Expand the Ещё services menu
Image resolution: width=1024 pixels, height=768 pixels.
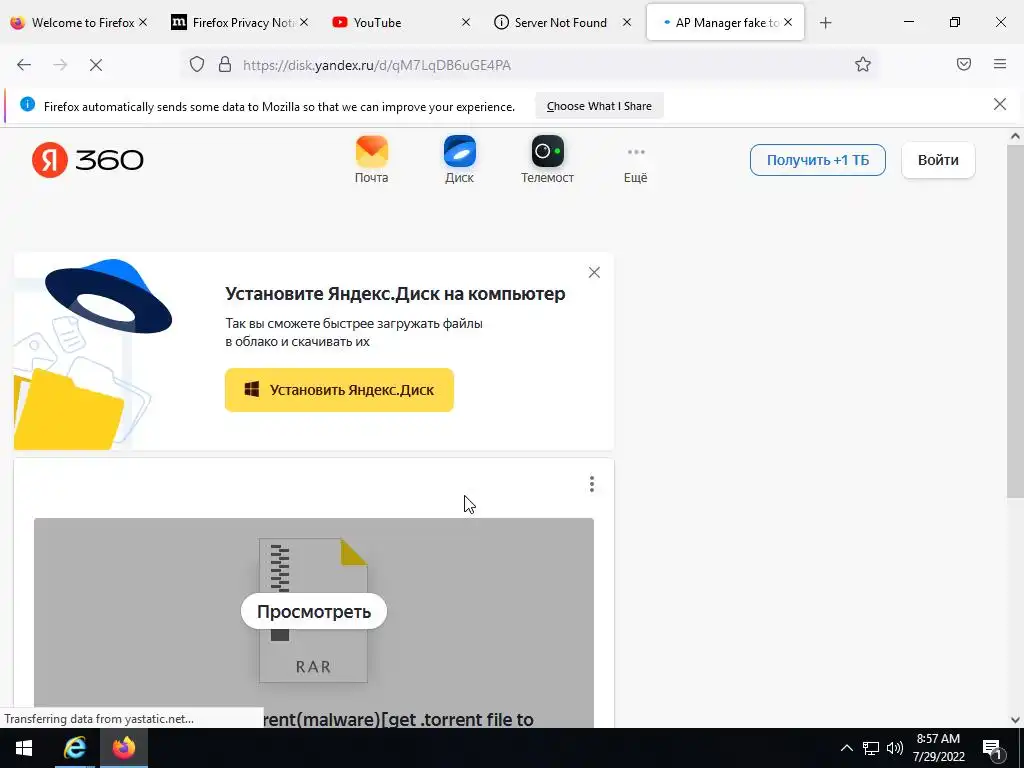click(635, 163)
